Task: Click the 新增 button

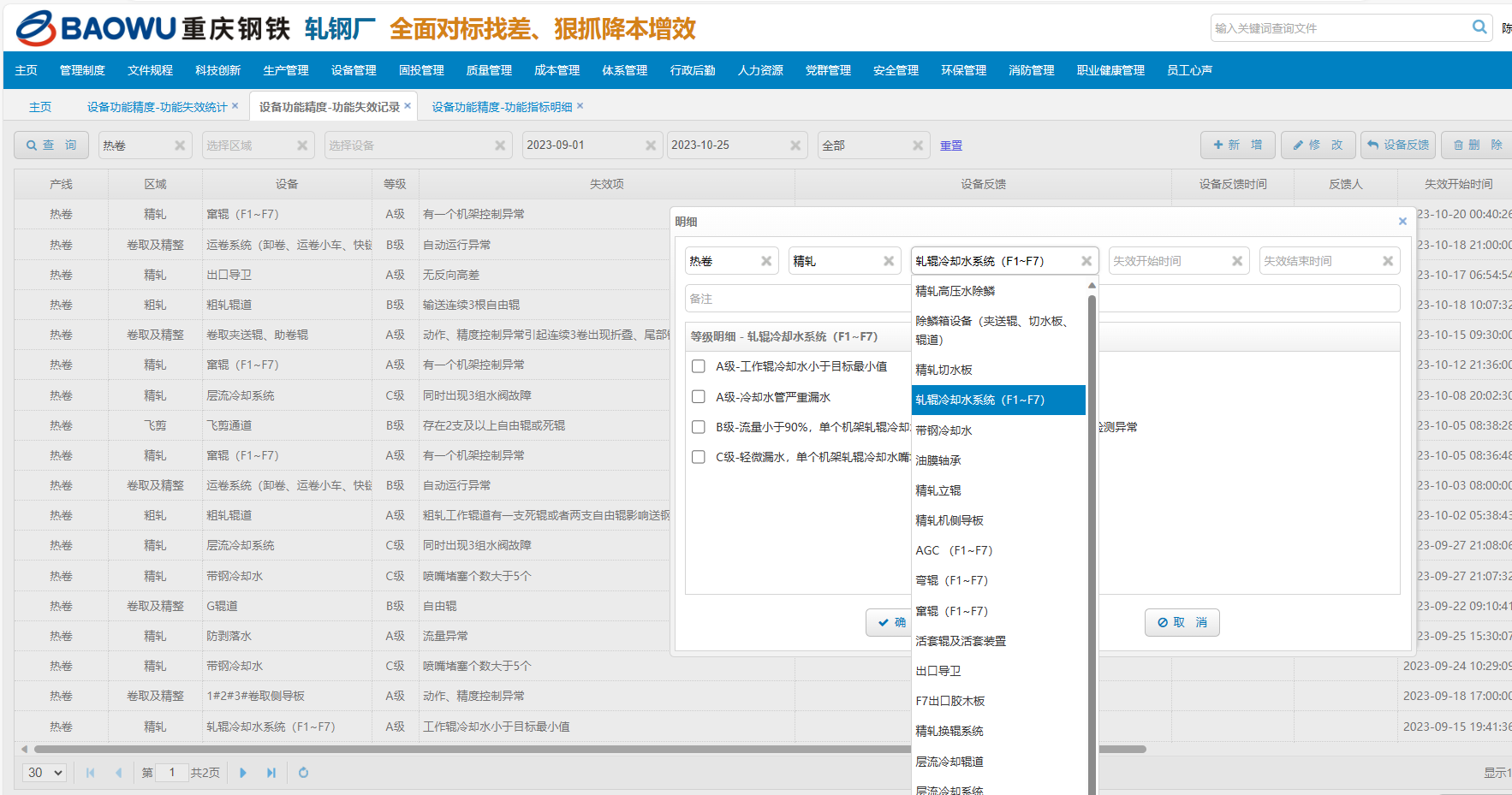Action: [1237, 145]
